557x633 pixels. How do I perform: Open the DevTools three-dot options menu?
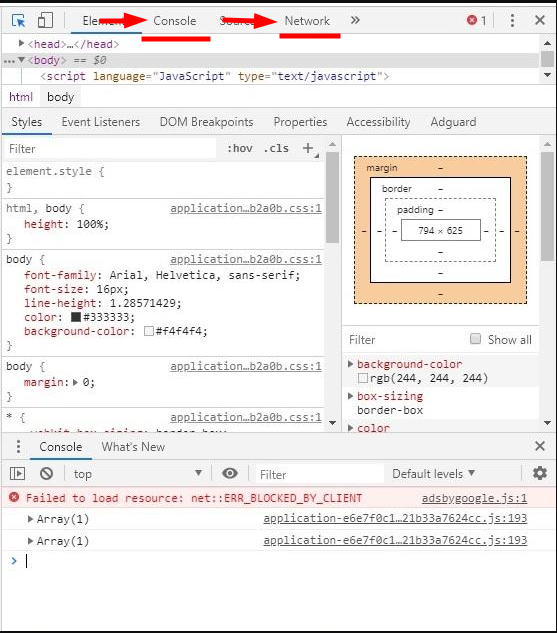point(512,20)
